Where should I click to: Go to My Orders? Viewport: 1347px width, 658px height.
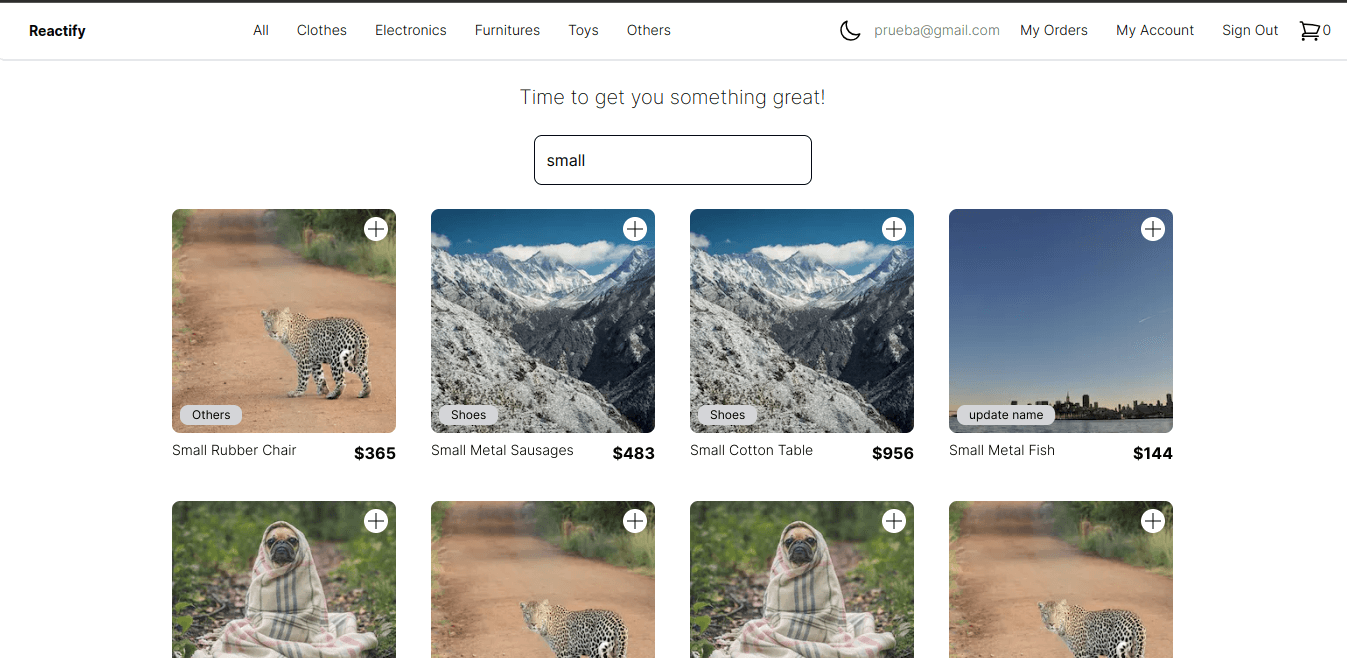[1053, 31]
